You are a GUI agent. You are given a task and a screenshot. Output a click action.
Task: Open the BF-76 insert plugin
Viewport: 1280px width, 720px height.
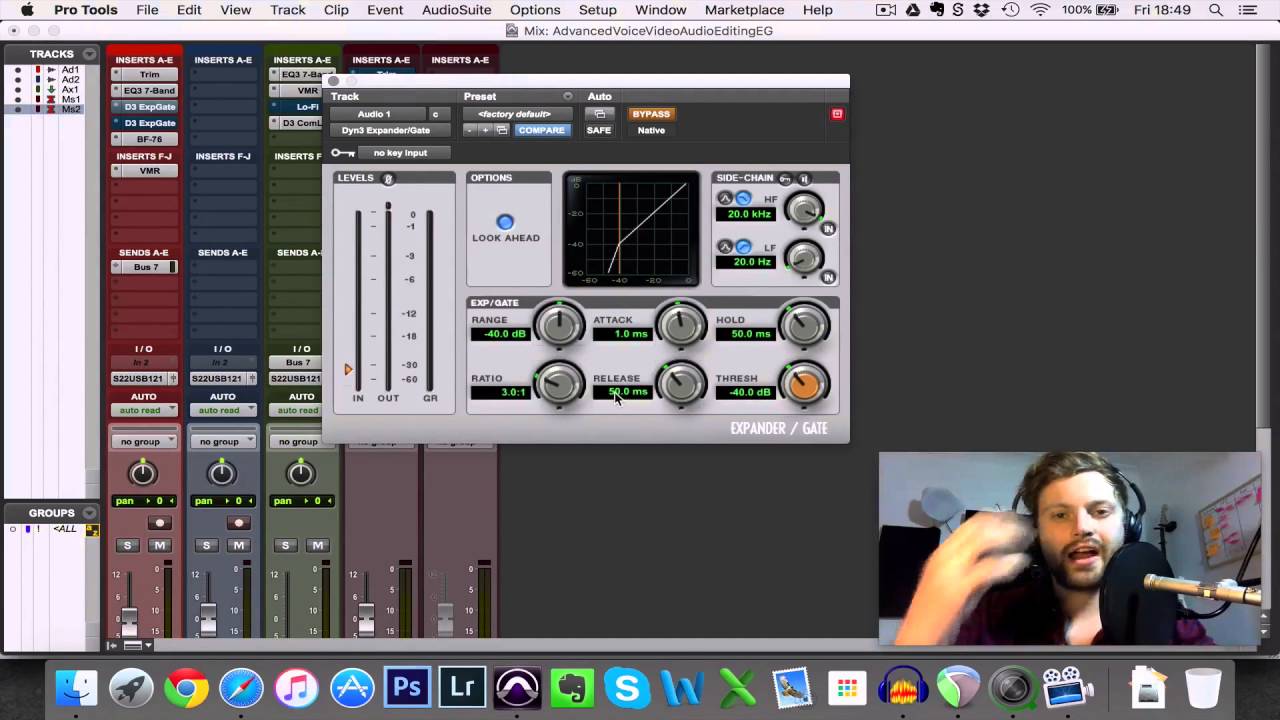pyautogui.click(x=144, y=139)
